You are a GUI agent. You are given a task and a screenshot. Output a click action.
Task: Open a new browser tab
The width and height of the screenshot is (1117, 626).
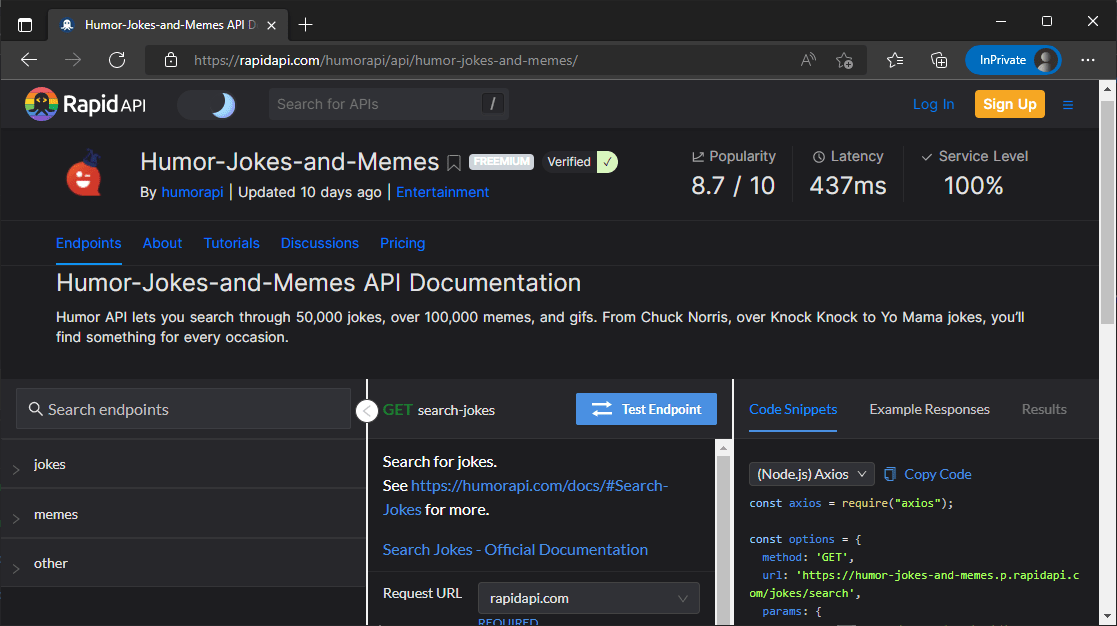pos(306,25)
